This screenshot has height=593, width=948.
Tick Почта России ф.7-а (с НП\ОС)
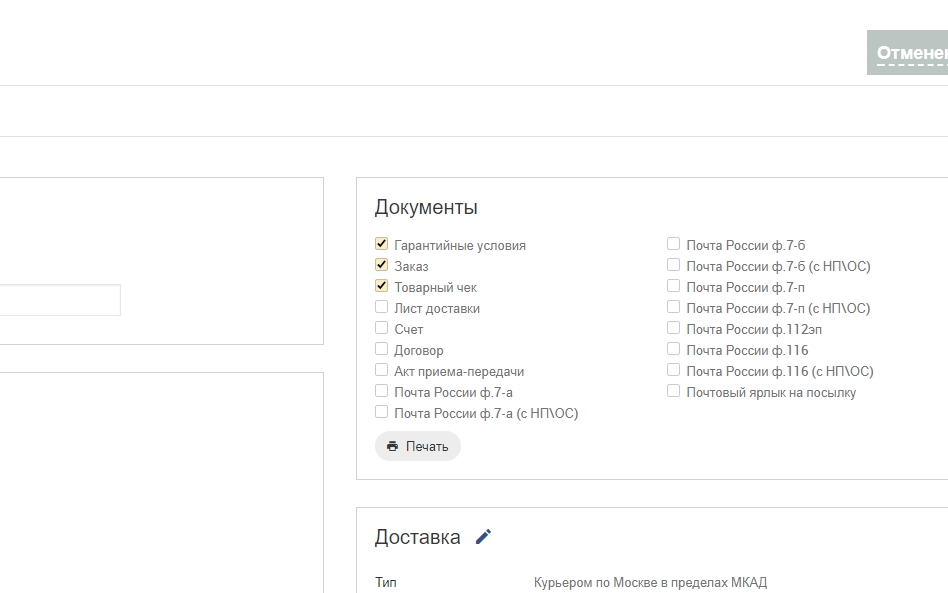point(381,412)
